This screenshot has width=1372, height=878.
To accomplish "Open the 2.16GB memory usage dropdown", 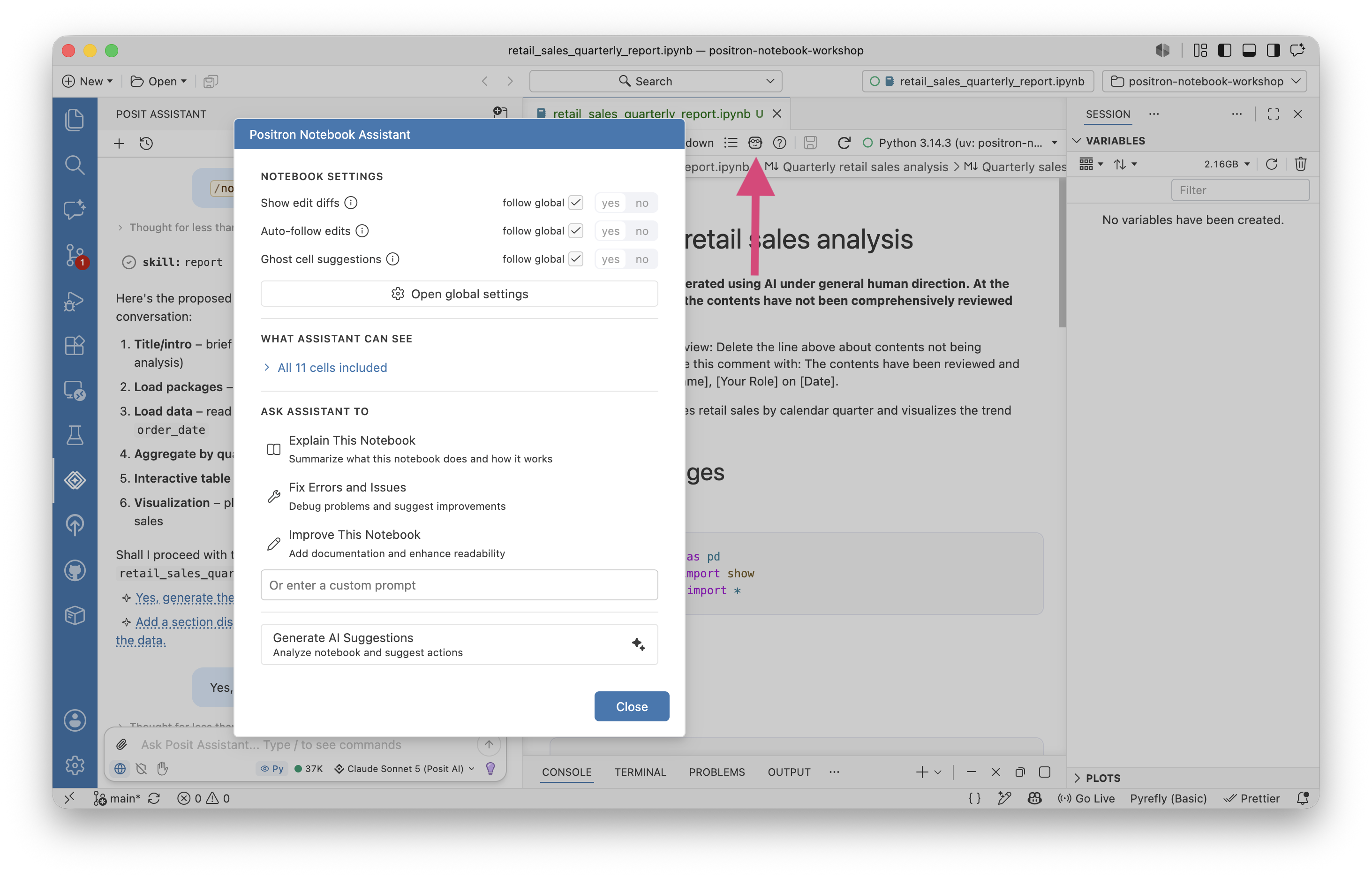I will click(1227, 164).
